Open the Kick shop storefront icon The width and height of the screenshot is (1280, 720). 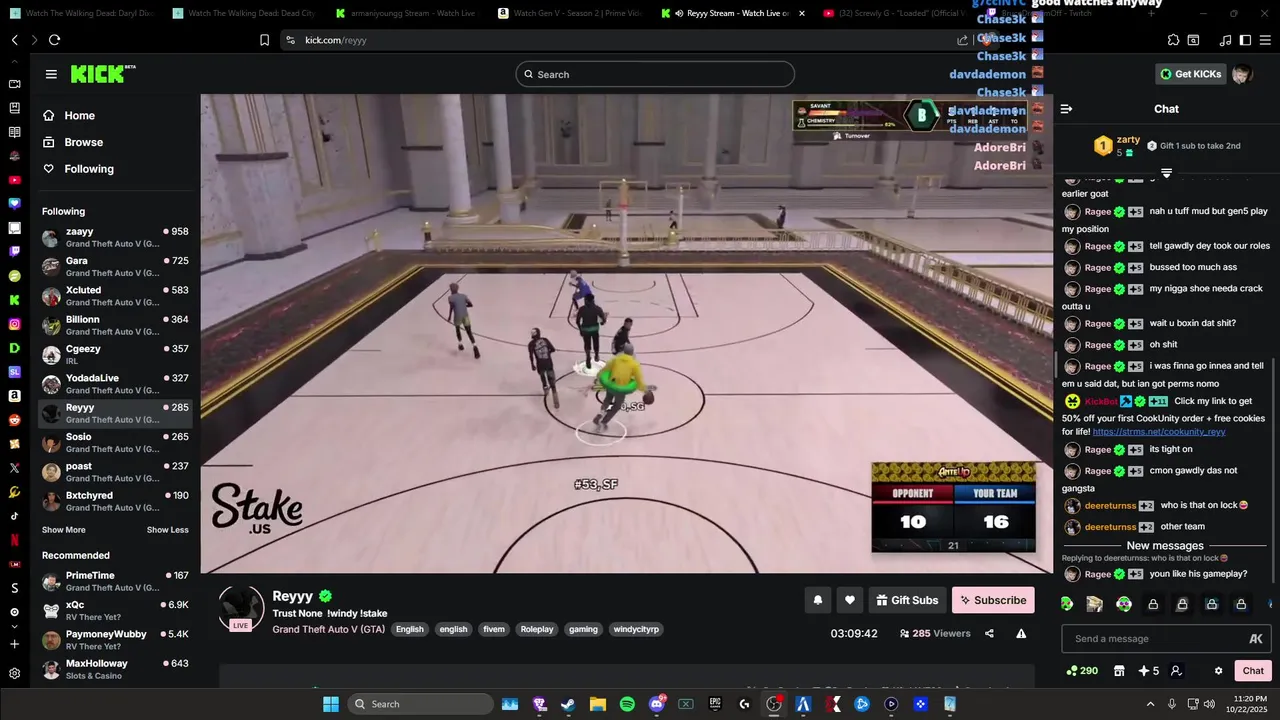pyautogui.click(x=1119, y=671)
